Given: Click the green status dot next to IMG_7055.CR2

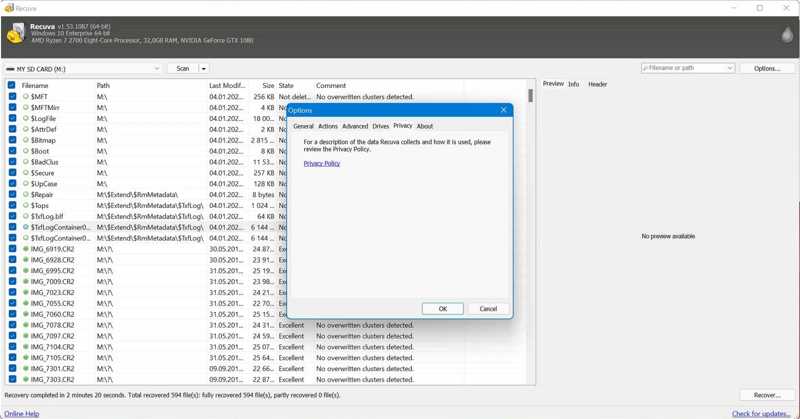Looking at the screenshot, I should pyautogui.click(x=26, y=303).
